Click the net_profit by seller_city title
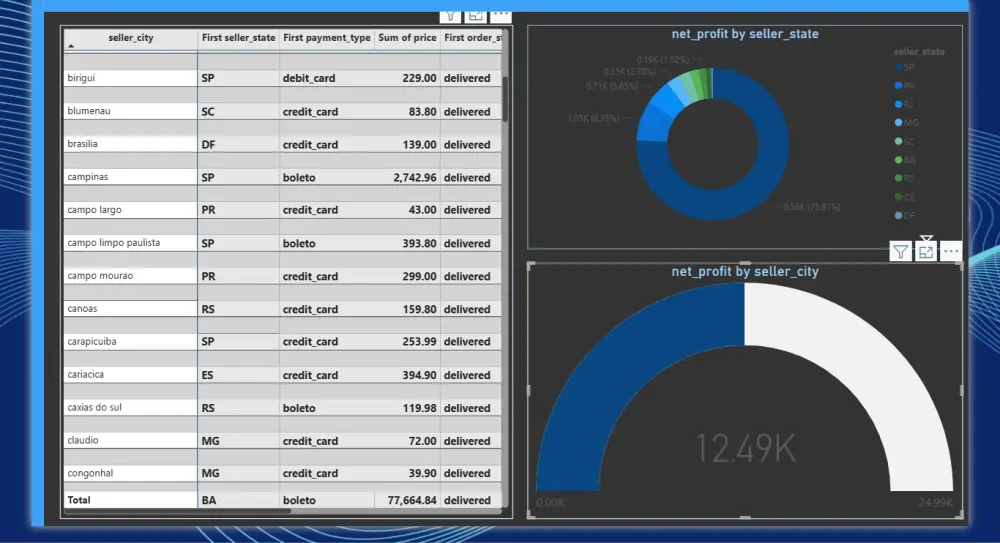1000x543 pixels. 745,271
